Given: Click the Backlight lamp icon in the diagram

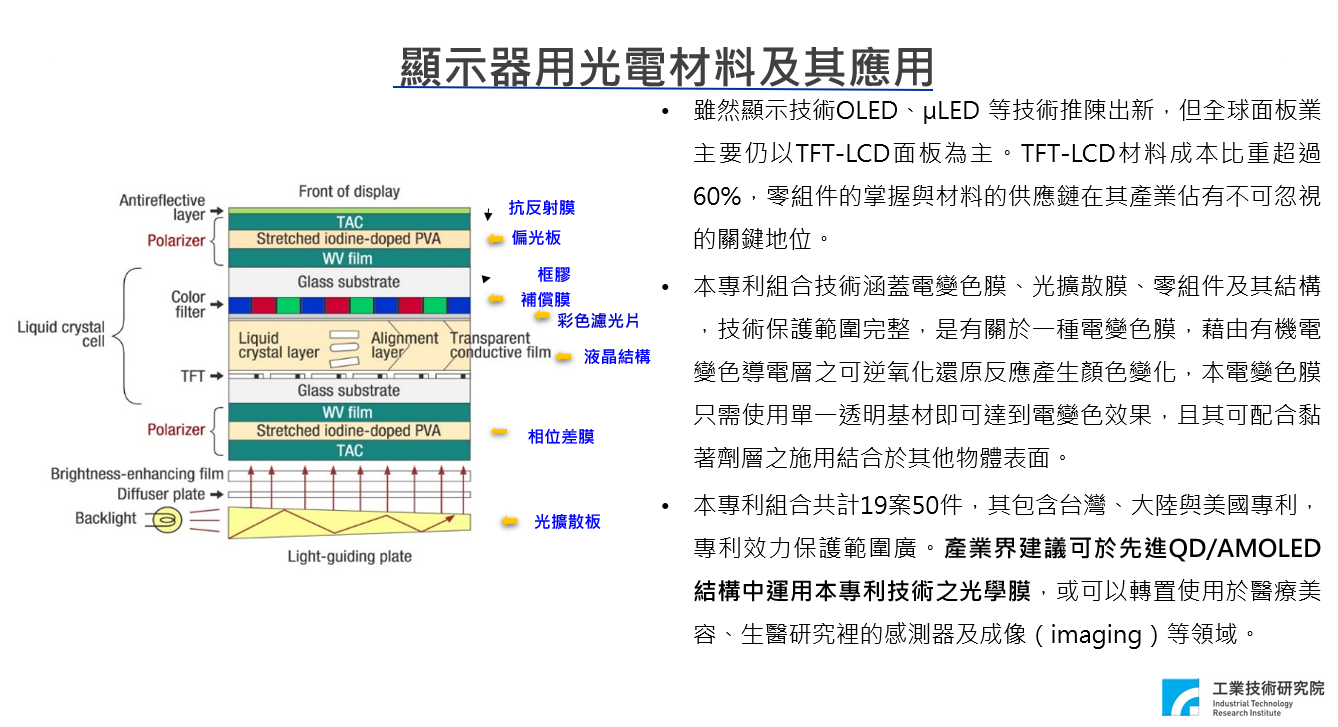Looking at the screenshot, I should (x=167, y=520).
